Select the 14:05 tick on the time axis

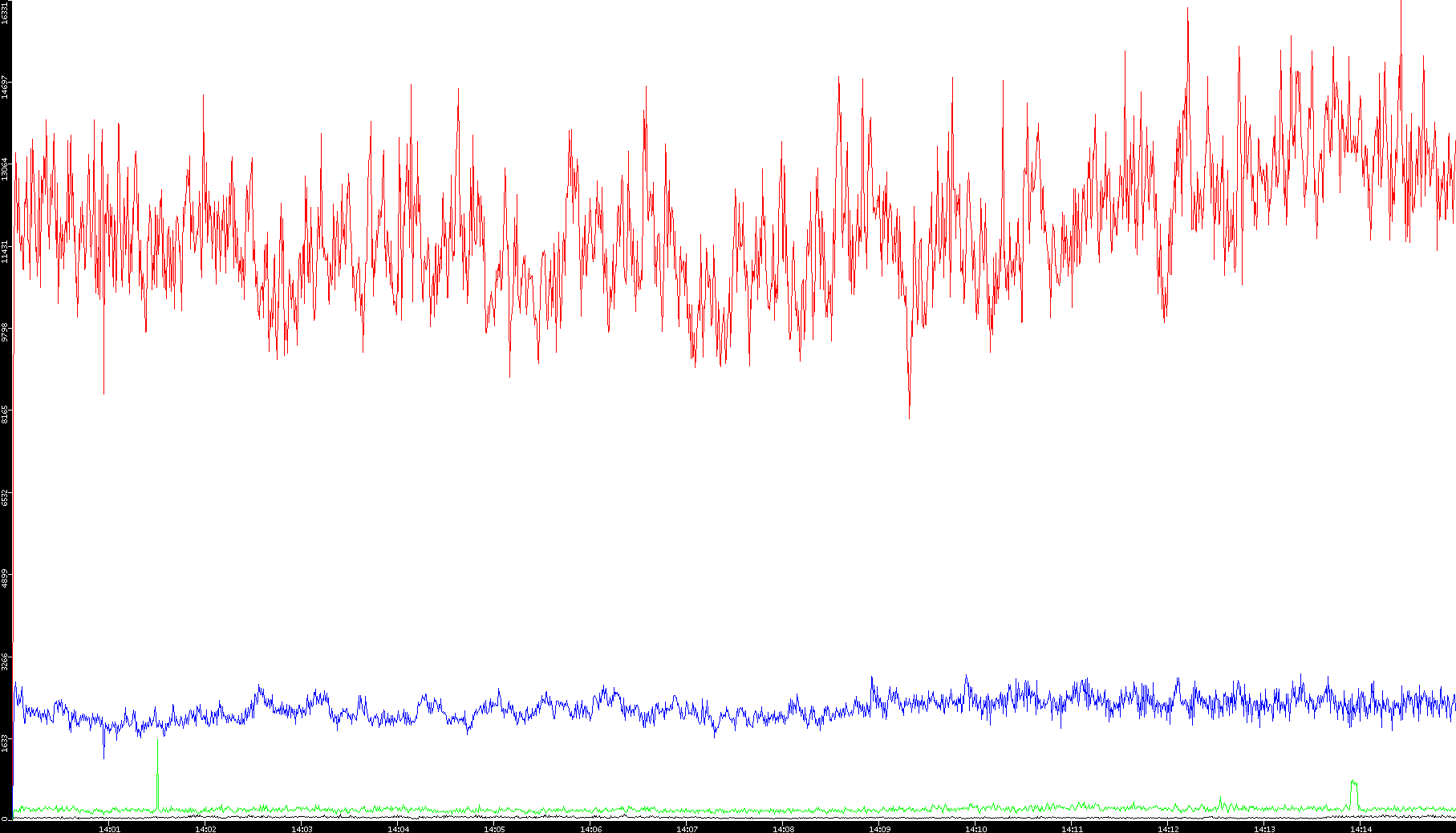[494, 829]
